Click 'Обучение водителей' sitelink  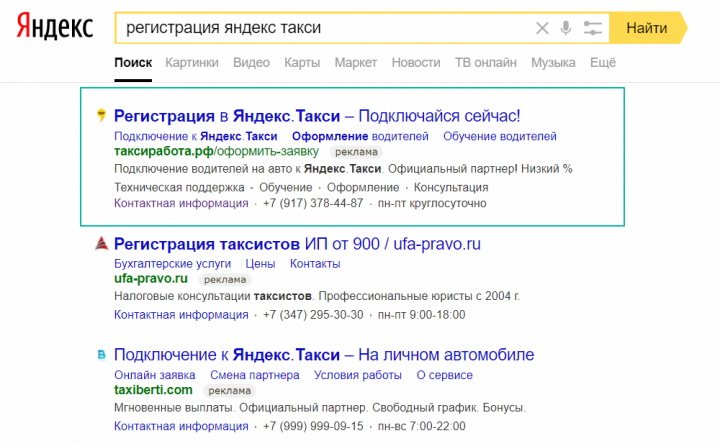[500, 136]
